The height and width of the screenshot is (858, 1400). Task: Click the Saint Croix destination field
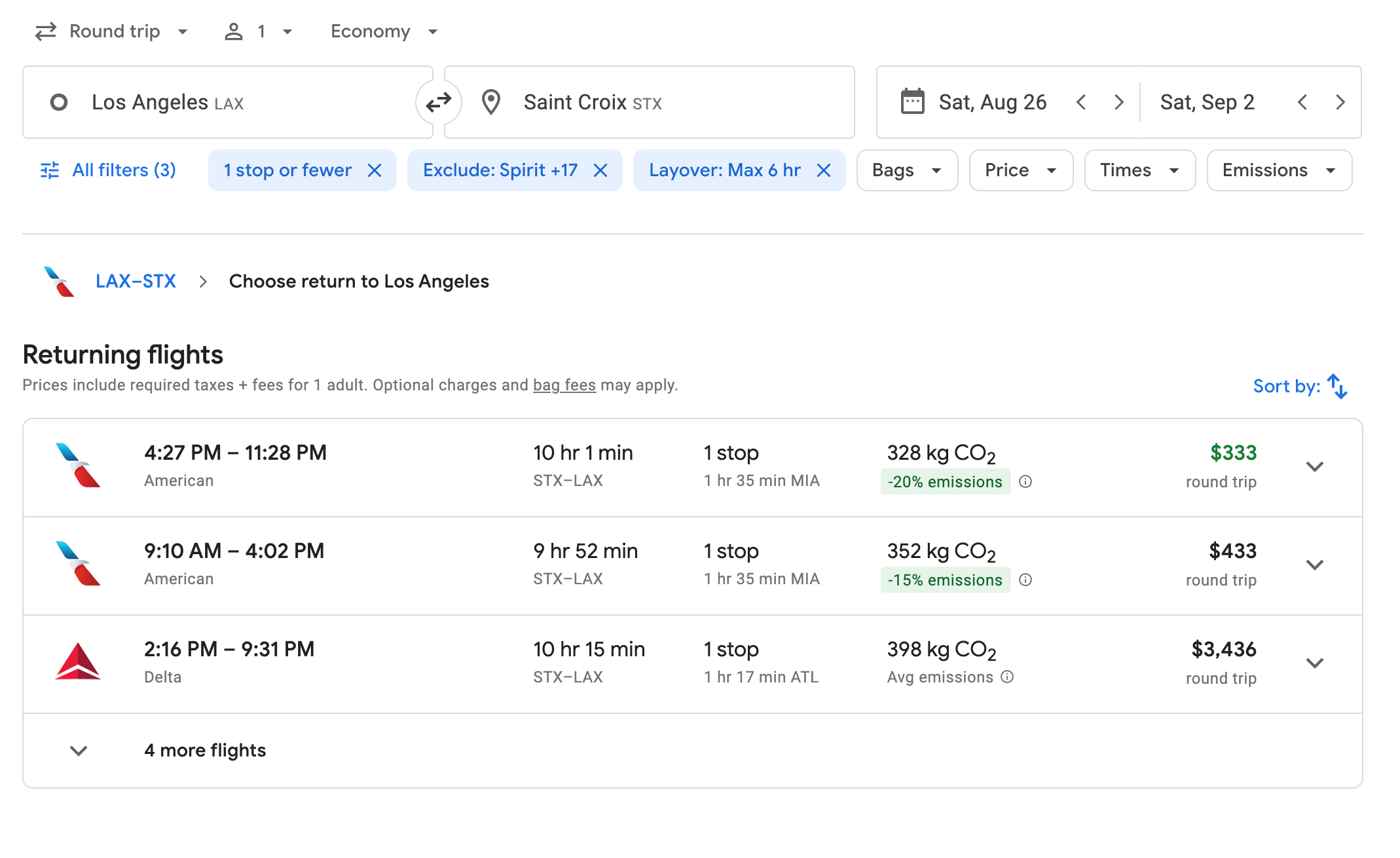pos(648,102)
